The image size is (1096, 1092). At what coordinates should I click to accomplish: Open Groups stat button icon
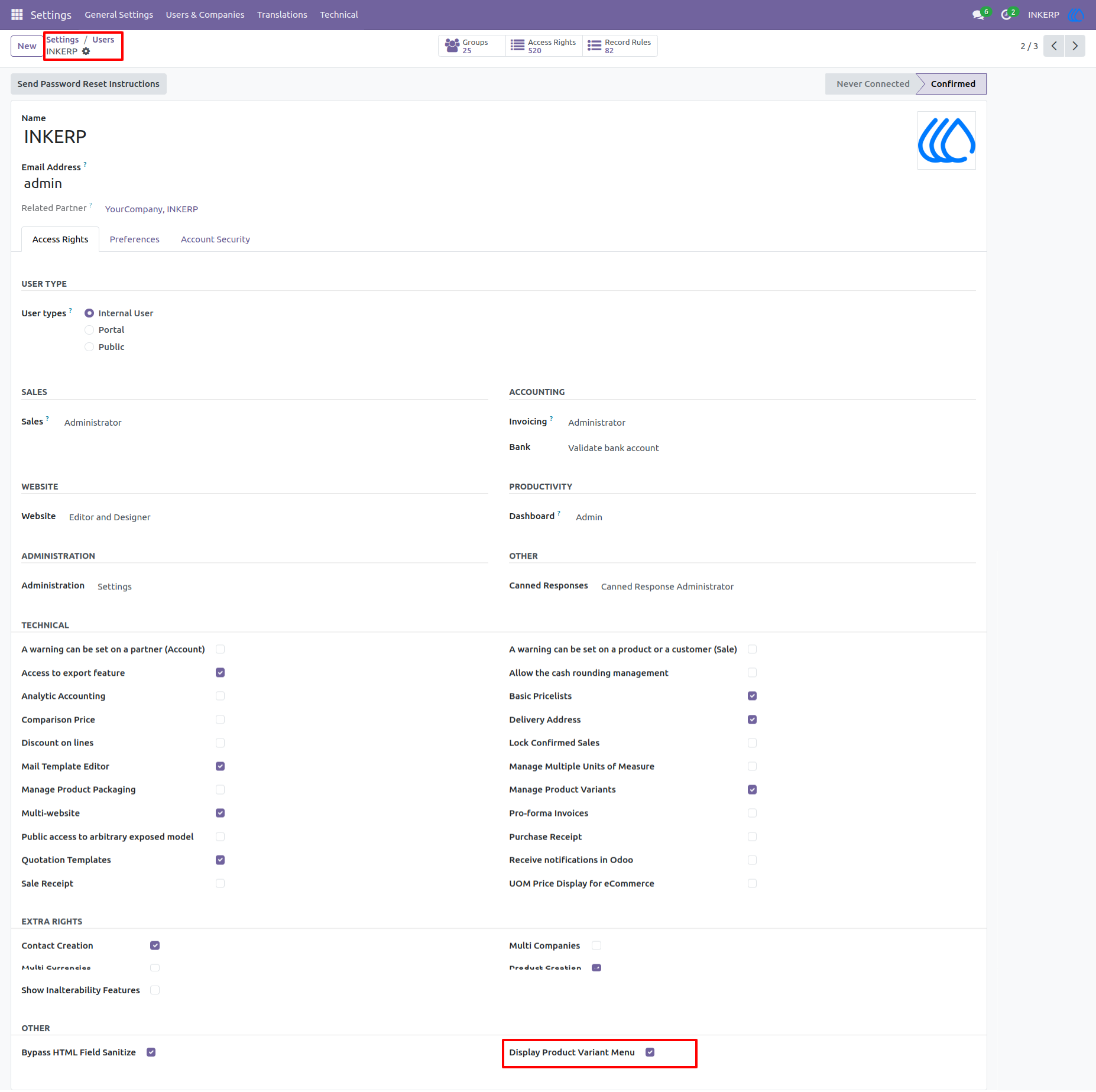point(452,46)
